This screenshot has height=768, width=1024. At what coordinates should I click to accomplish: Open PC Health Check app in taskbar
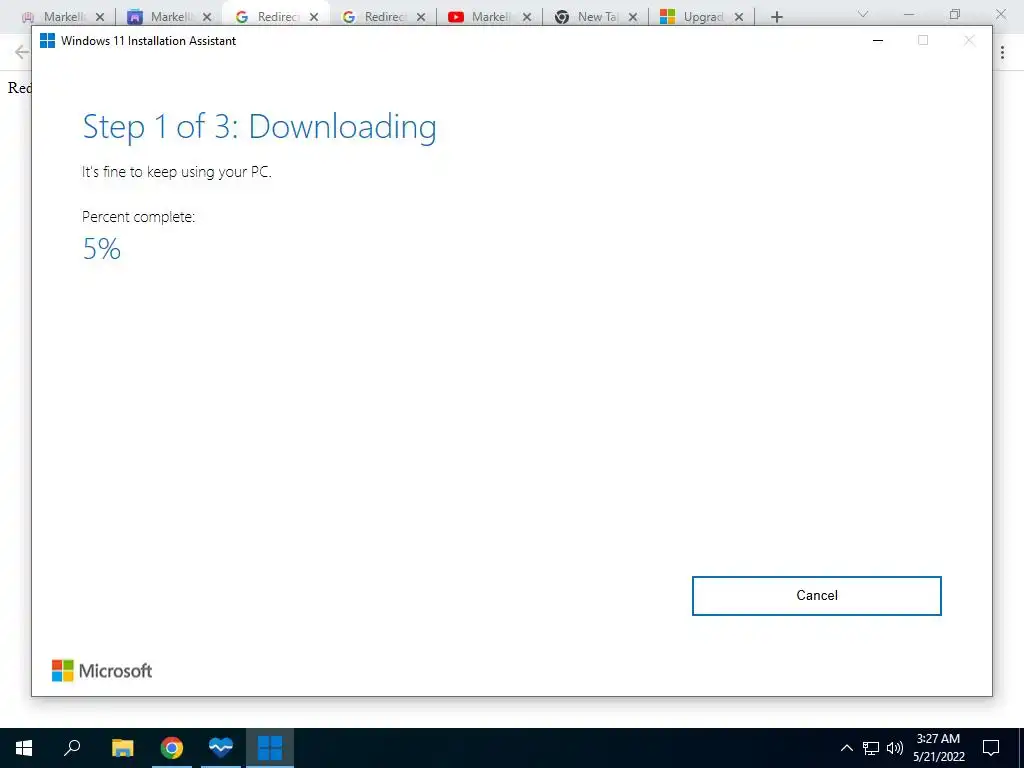(221, 748)
